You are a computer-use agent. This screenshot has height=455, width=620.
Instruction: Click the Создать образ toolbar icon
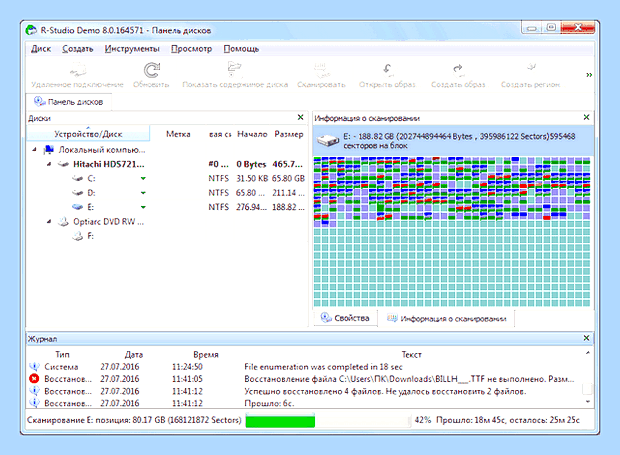tap(458, 70)
